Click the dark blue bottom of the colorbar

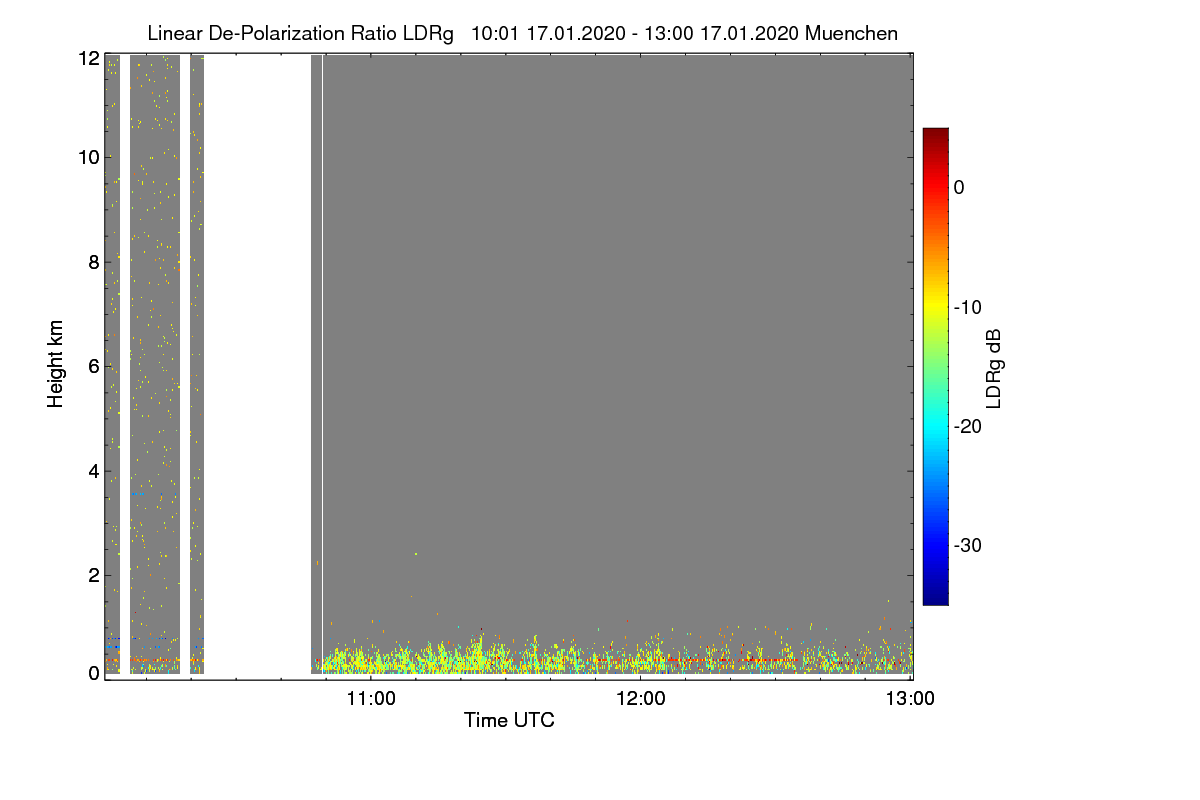click(935, 597)
